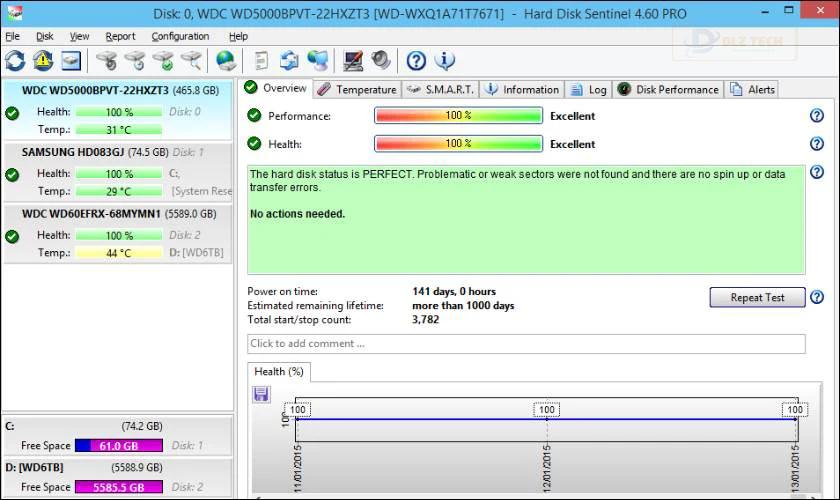The height and width of the screenshot is (500, 840).
Task: Click the 44 °C temperature bar
Action: [x=118, y=252]
